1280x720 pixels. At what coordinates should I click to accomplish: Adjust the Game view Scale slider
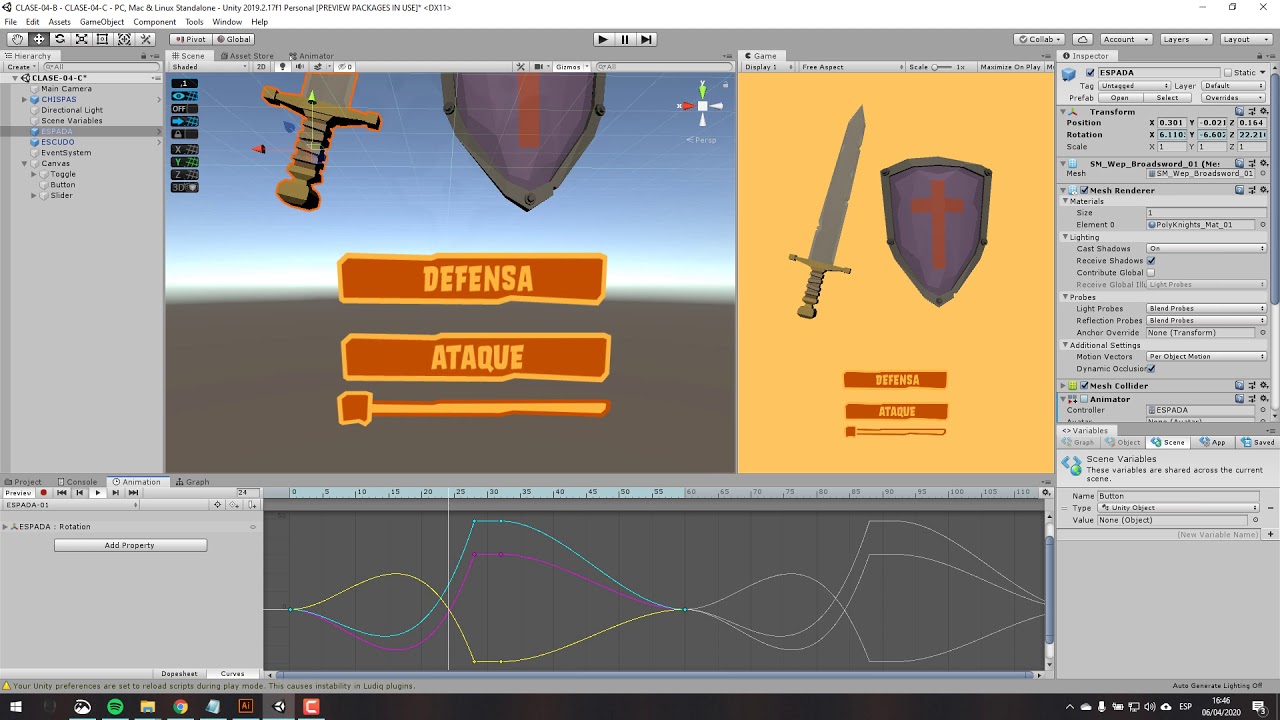click(941, 67)
